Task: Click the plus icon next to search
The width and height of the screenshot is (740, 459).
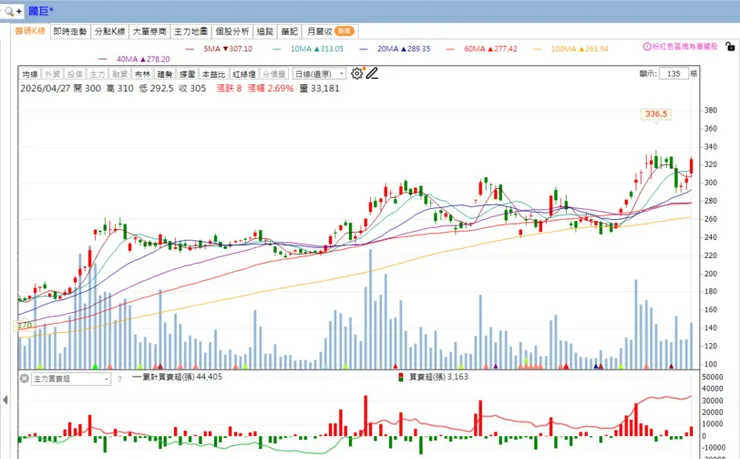Action: point(19,11)
